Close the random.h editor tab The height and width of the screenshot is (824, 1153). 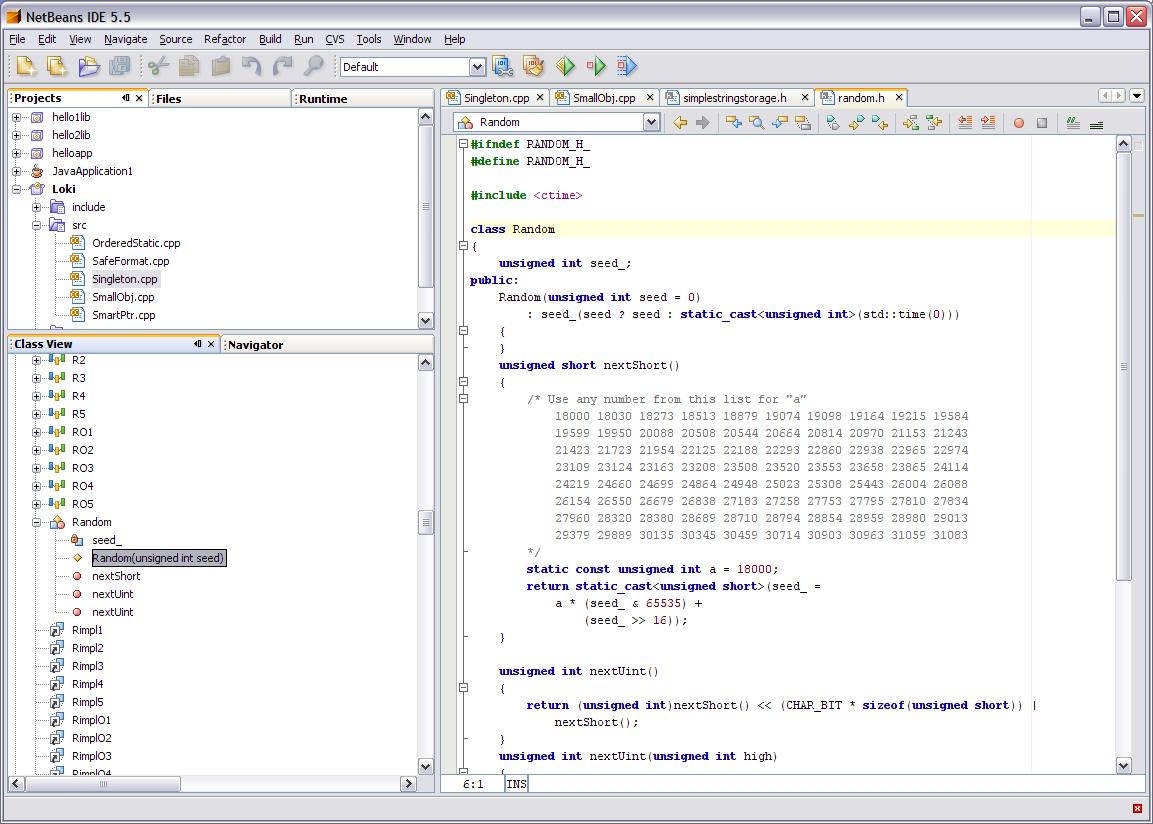899,97
